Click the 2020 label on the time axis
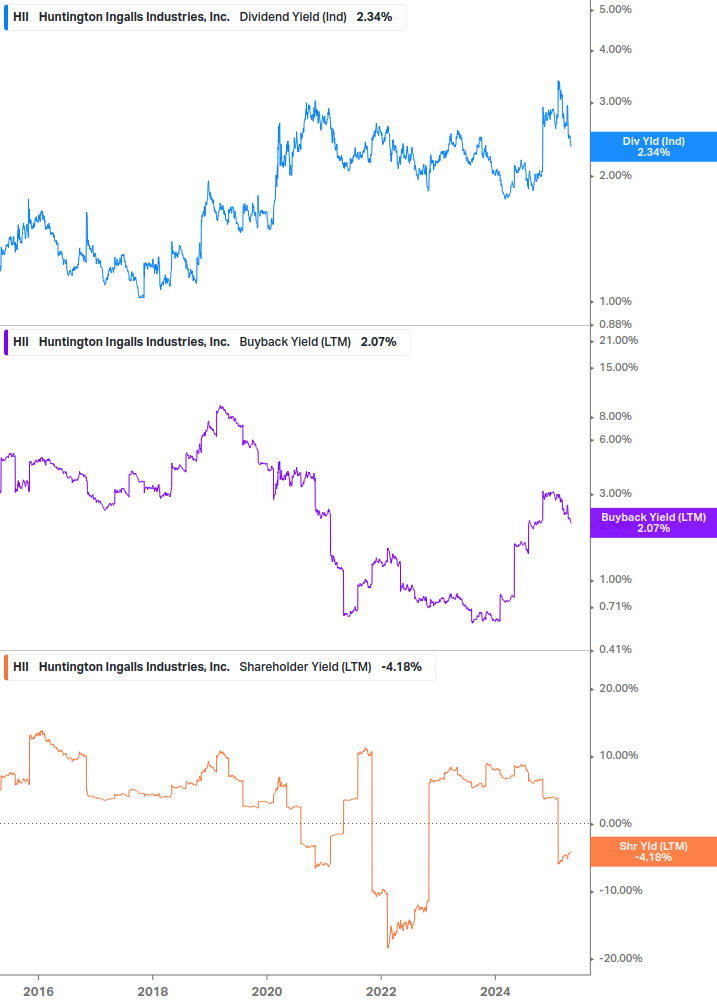 tap(267, 992)
